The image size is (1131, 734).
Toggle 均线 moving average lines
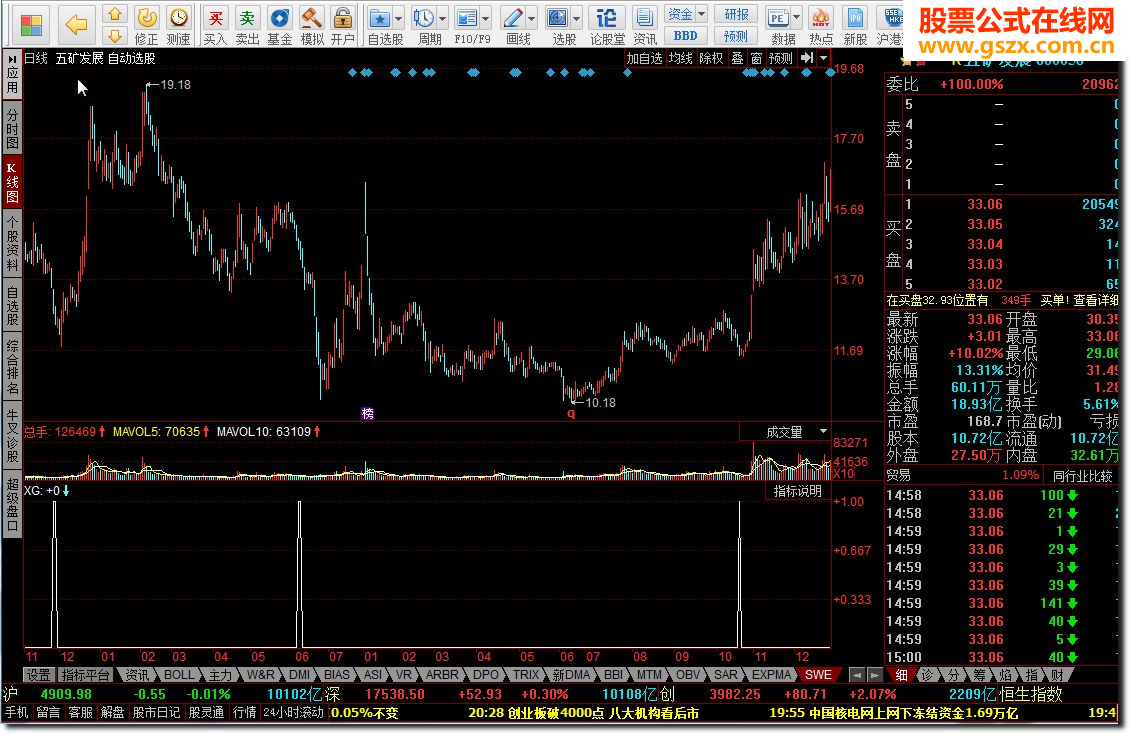[x=681, y=58]
